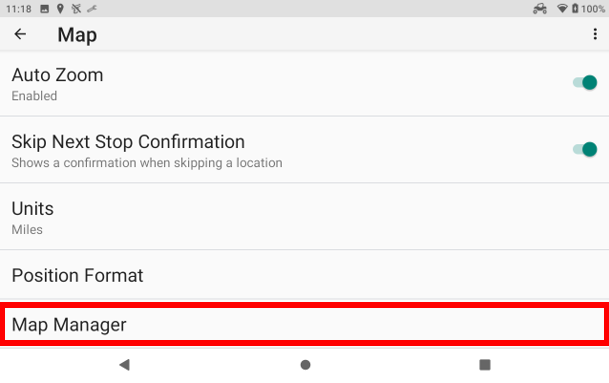Tap the Android home circle button
This screenshot has height=383, width=609.
coord(305,365)
